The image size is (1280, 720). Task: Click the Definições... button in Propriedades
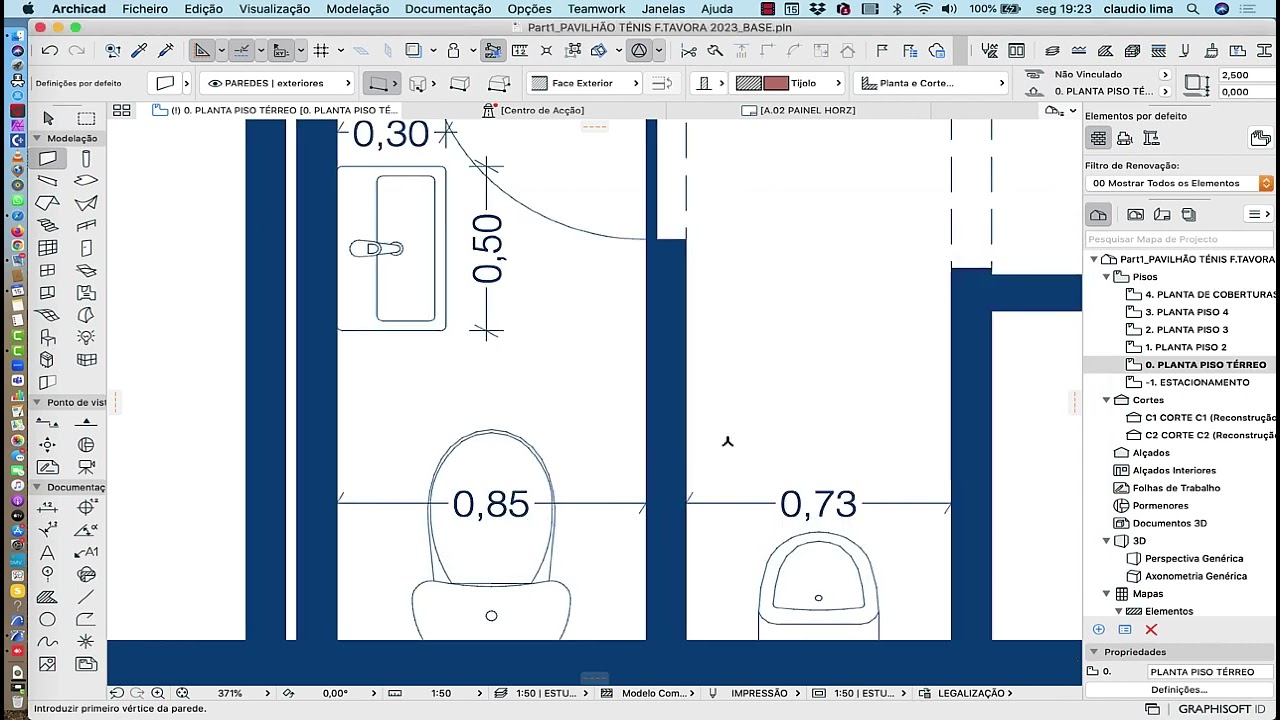(1179, 690)
